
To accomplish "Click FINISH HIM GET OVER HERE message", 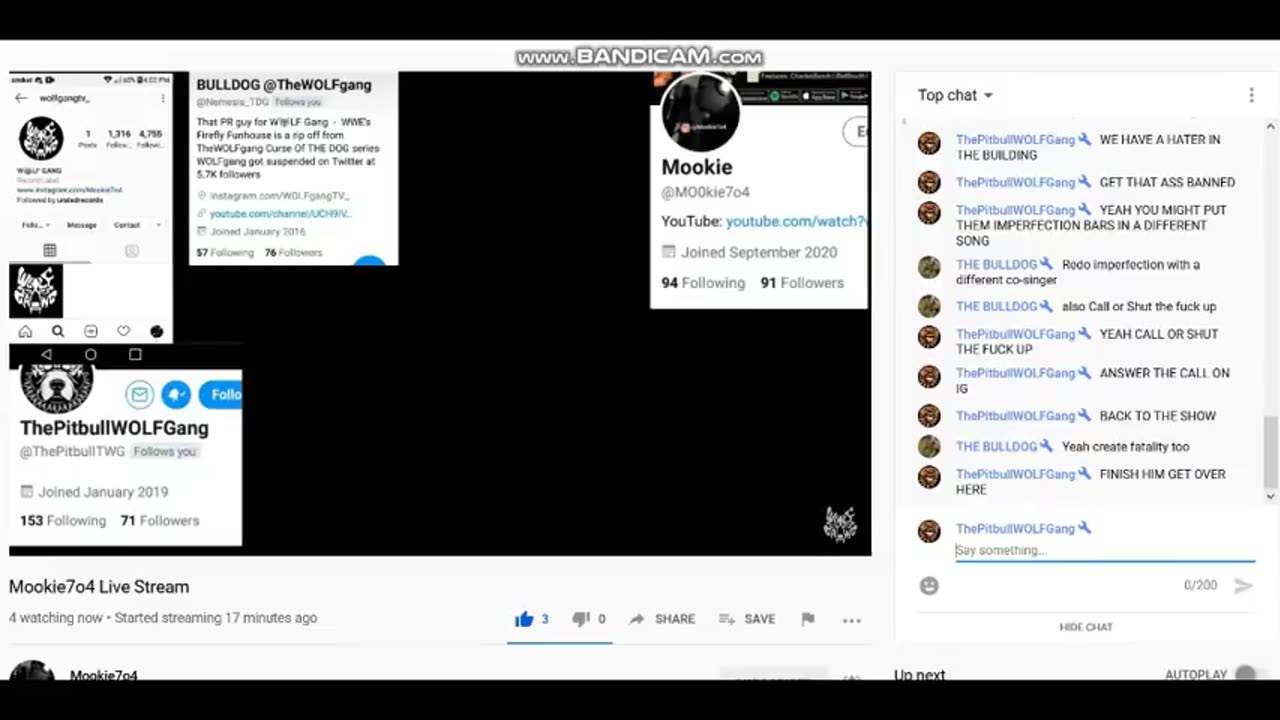I will [x=1091, y=482].
